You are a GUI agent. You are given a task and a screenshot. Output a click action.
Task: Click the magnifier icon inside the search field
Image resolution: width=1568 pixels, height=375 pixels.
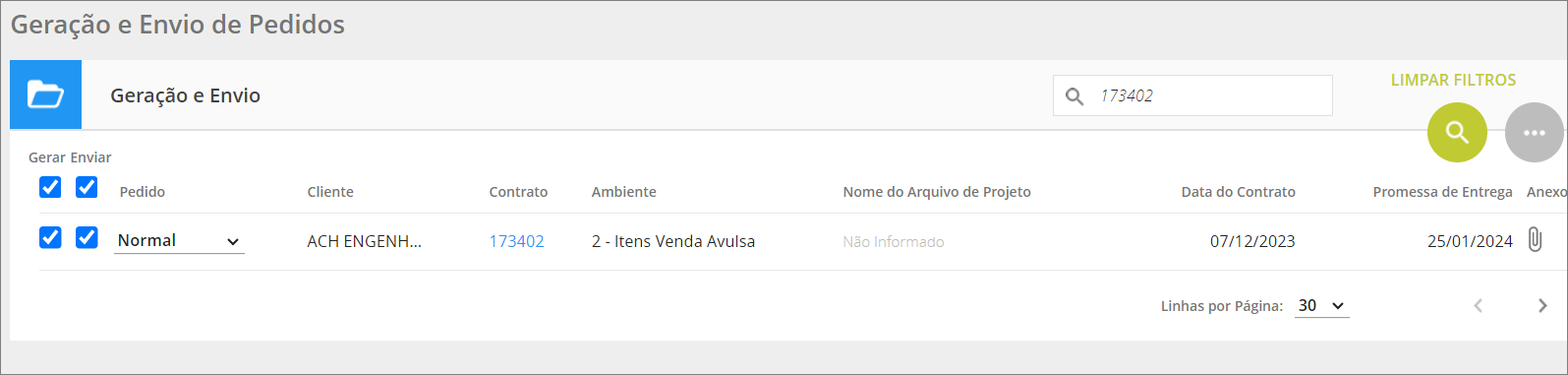click(1074, 96)
